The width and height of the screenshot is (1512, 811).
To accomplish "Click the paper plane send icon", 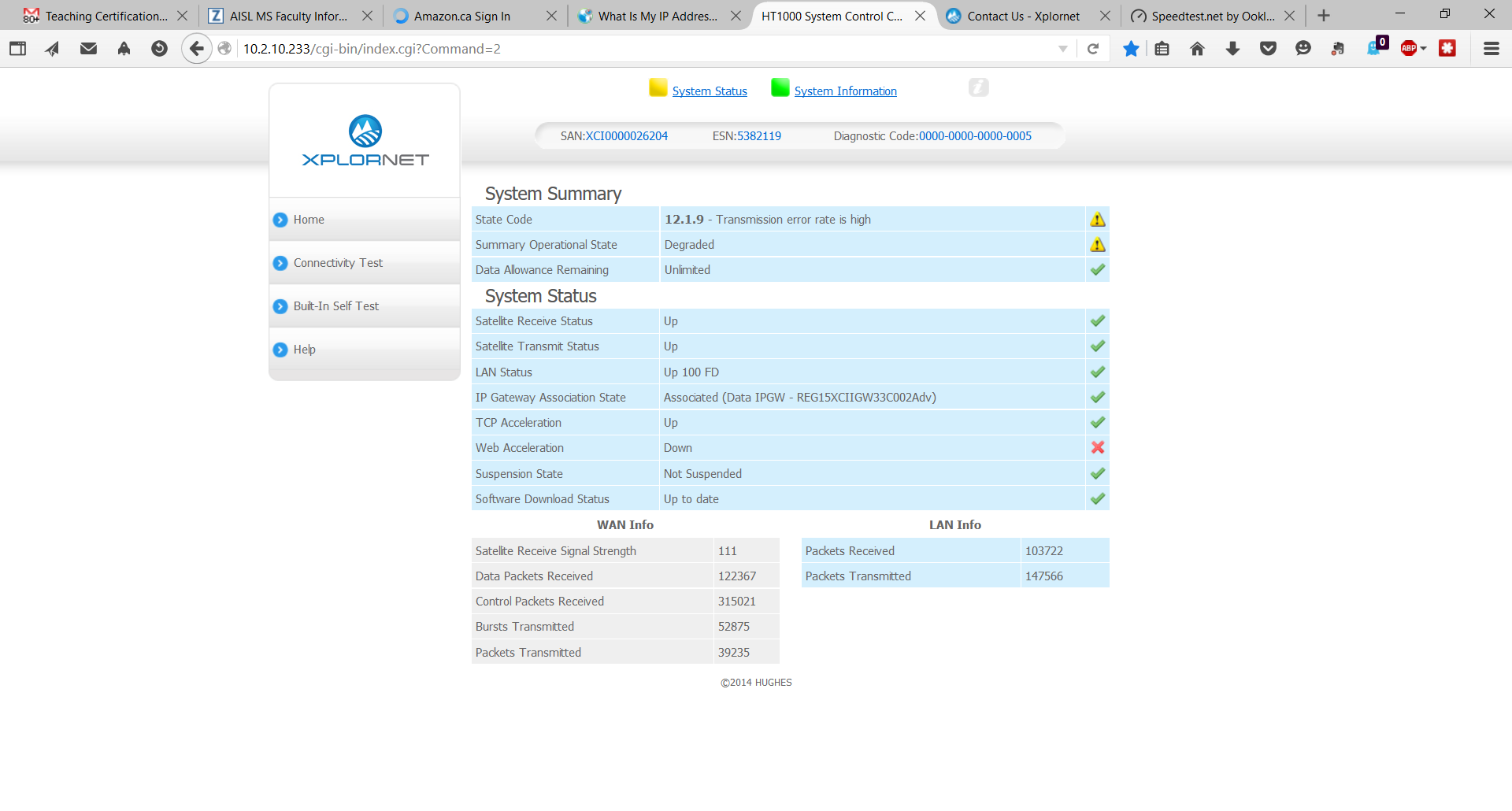I will [x=53, y=49].
